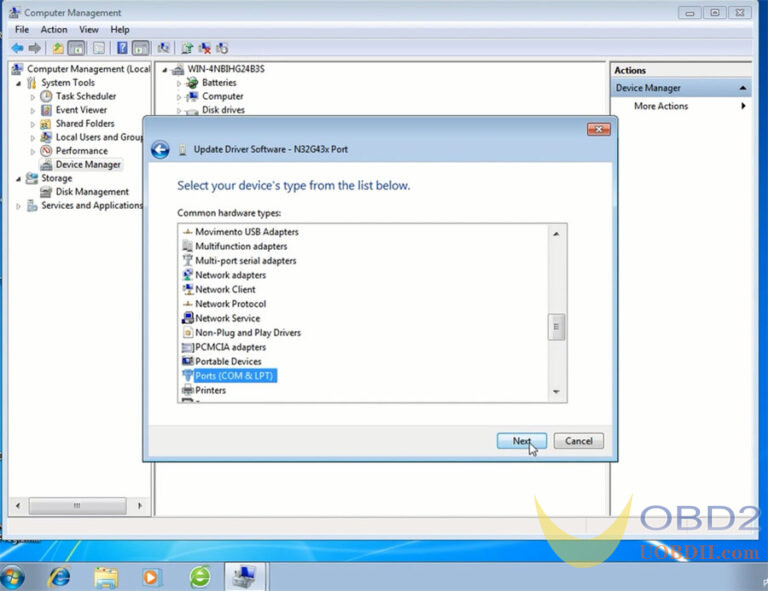Expand the Shared Folders node
The width and height of the screenshot is (768, 591).
tap(33, 124)
